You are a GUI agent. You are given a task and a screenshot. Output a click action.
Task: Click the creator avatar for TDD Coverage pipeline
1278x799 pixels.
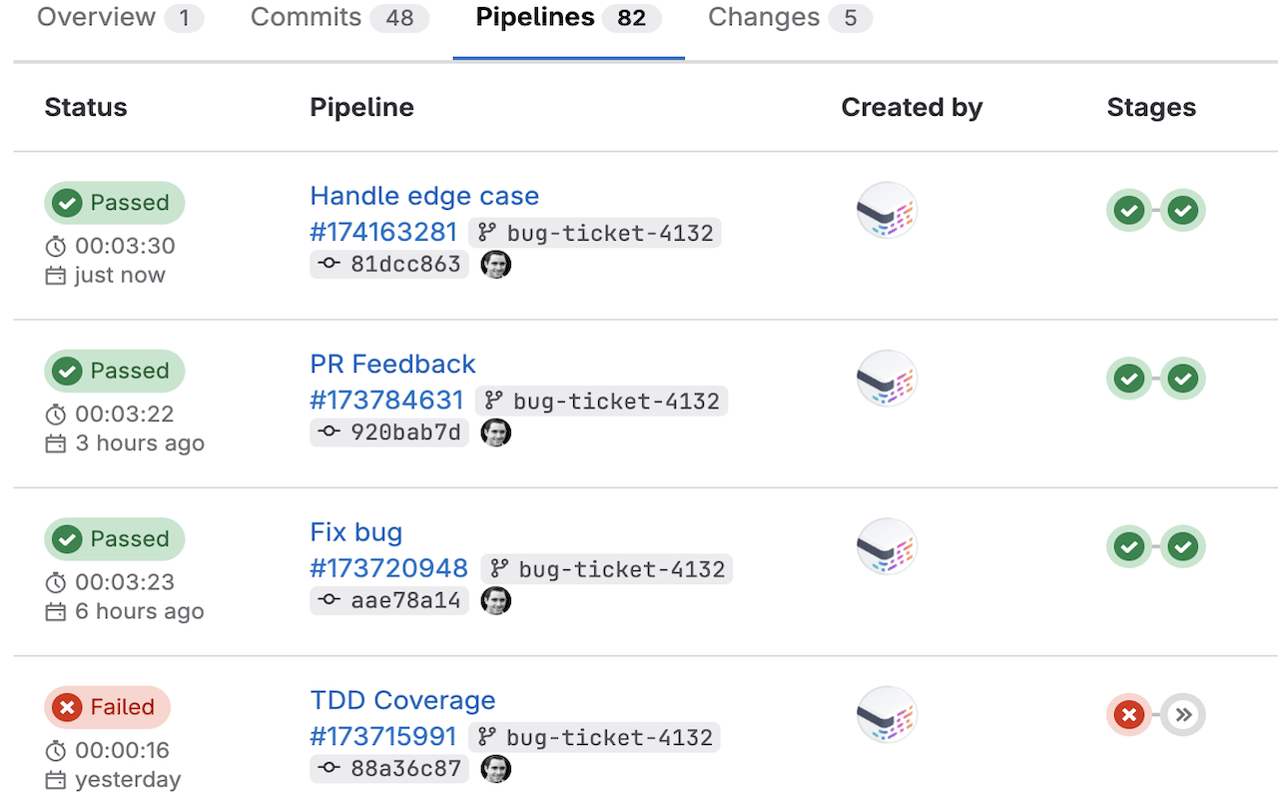pyautogui.click(x=887, y=715)
